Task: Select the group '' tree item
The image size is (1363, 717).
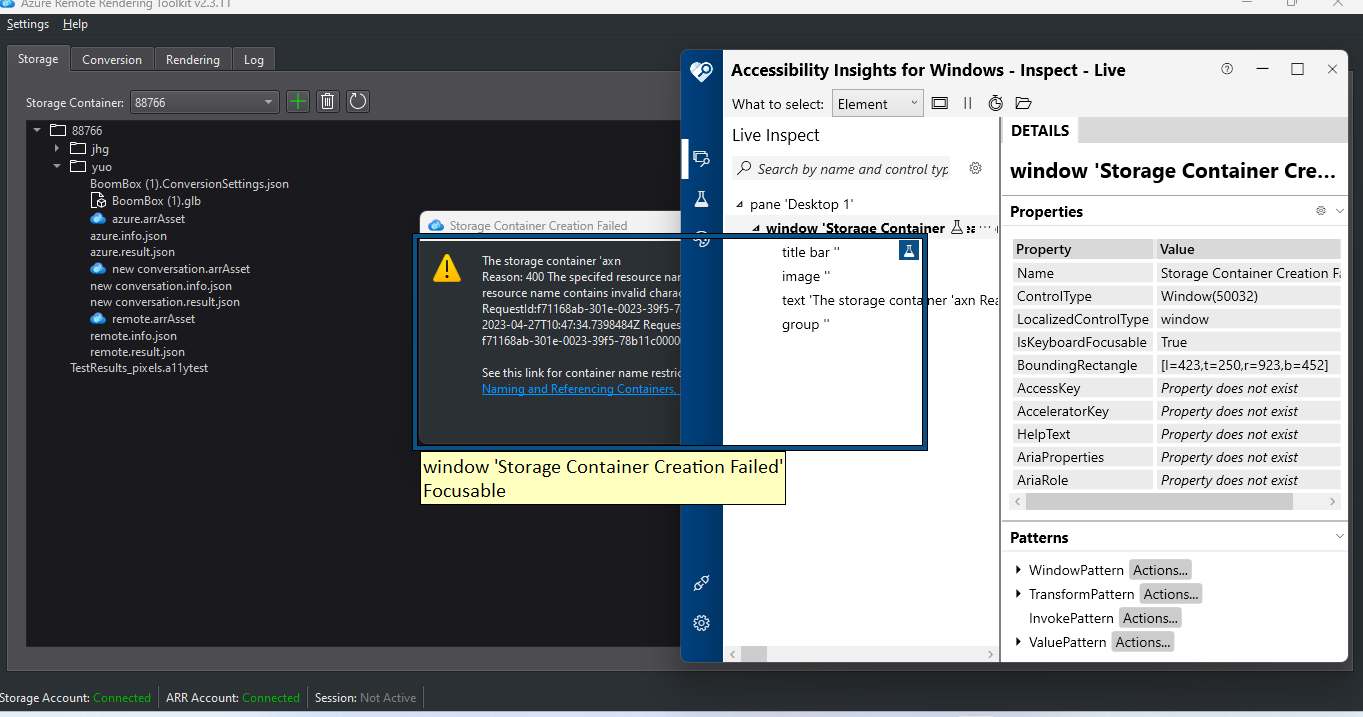Action: click(x=806, y=324)
